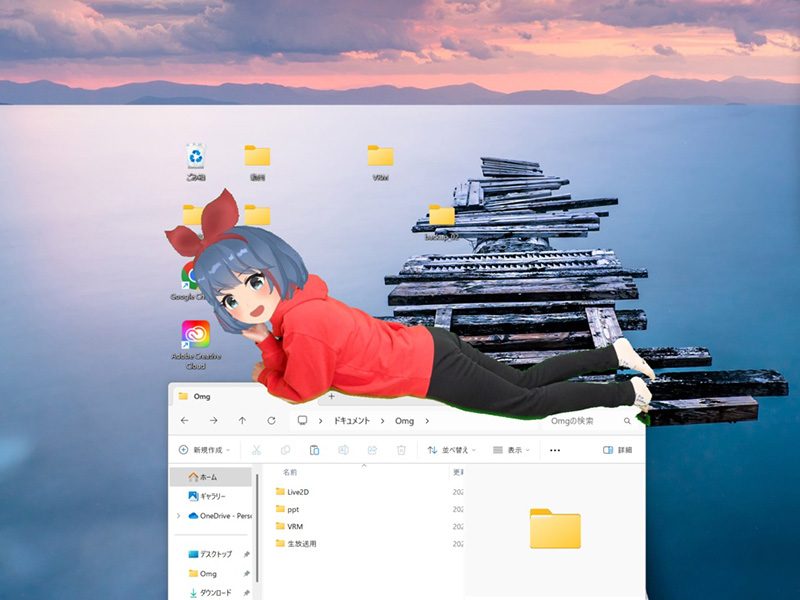Image resolution: width=800 pixels, height=600 pixels.
Task: Open the three-dots more options menu
Action: (x=555, y=451)
